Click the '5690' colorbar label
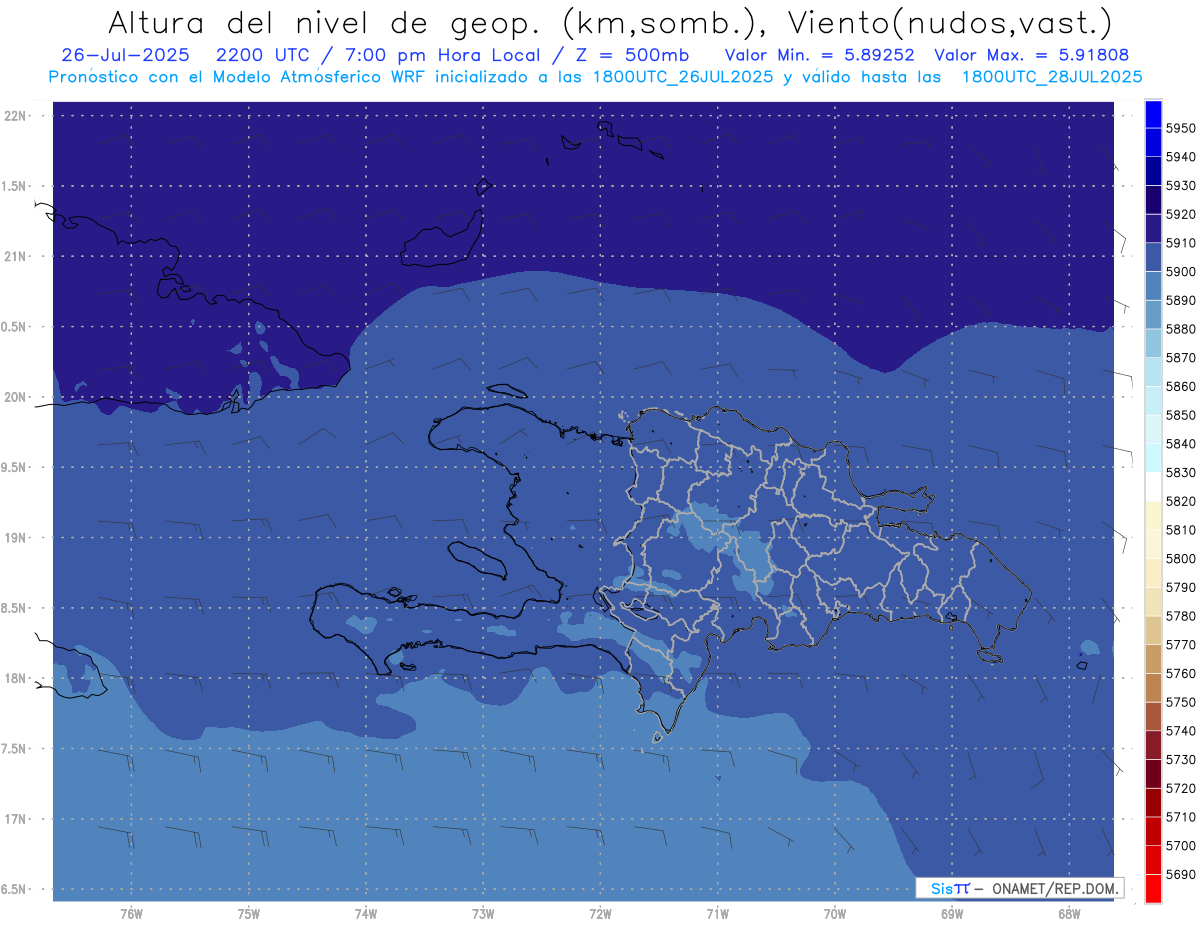The width and height of the screenshot is (1200, 927). (1181, 874)
